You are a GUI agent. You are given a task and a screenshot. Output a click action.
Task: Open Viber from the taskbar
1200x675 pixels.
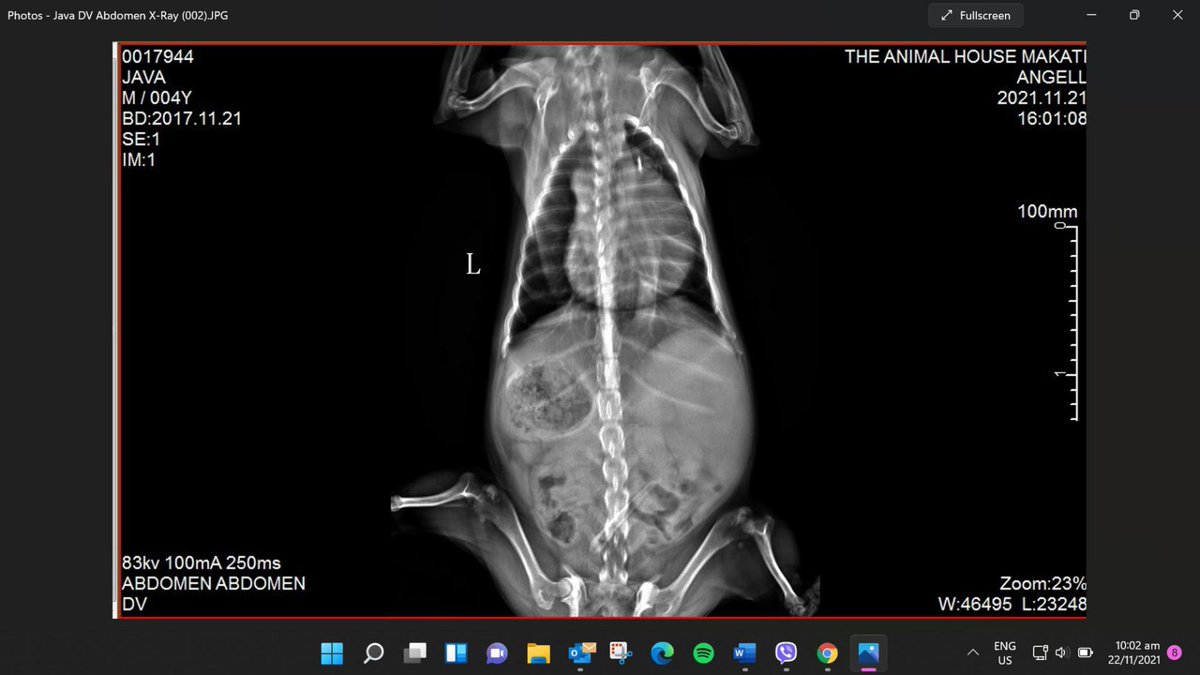[x=786, y=653]
